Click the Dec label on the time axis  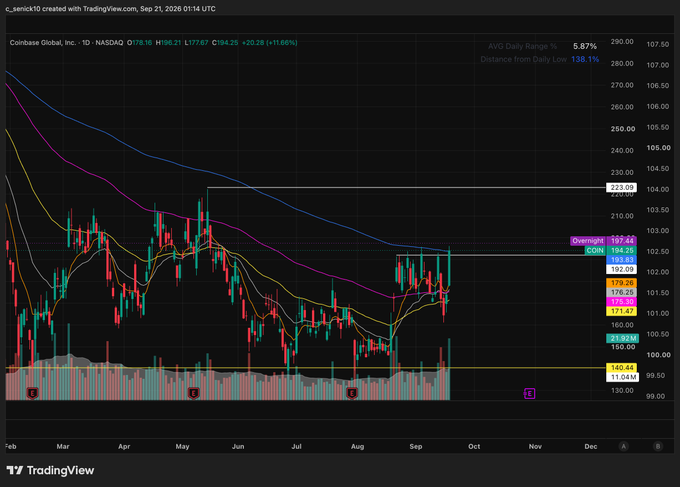coord(591,446)
